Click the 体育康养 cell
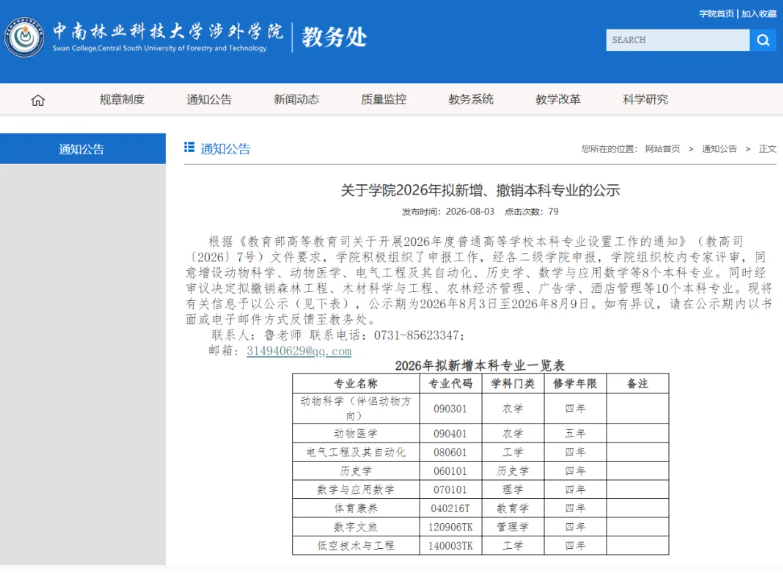Viewport: 783px width, 585px height. [x=356, y=509]
